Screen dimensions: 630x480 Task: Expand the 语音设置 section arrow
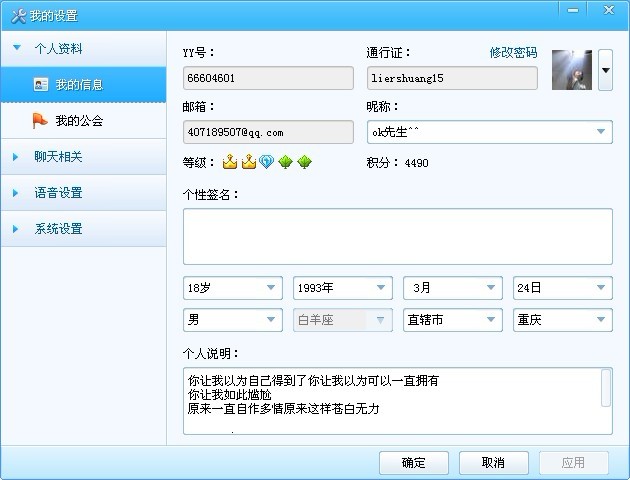[x=15, y=193]
